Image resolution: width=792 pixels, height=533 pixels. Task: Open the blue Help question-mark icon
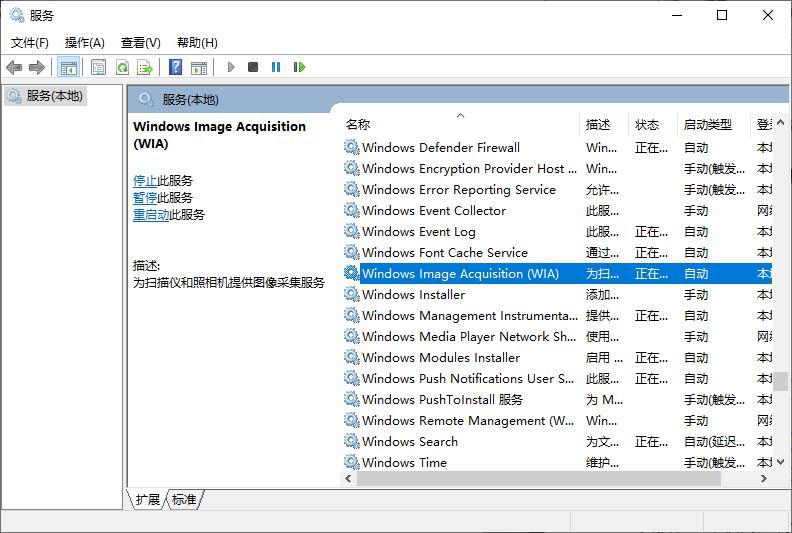(x=175, y=67)
